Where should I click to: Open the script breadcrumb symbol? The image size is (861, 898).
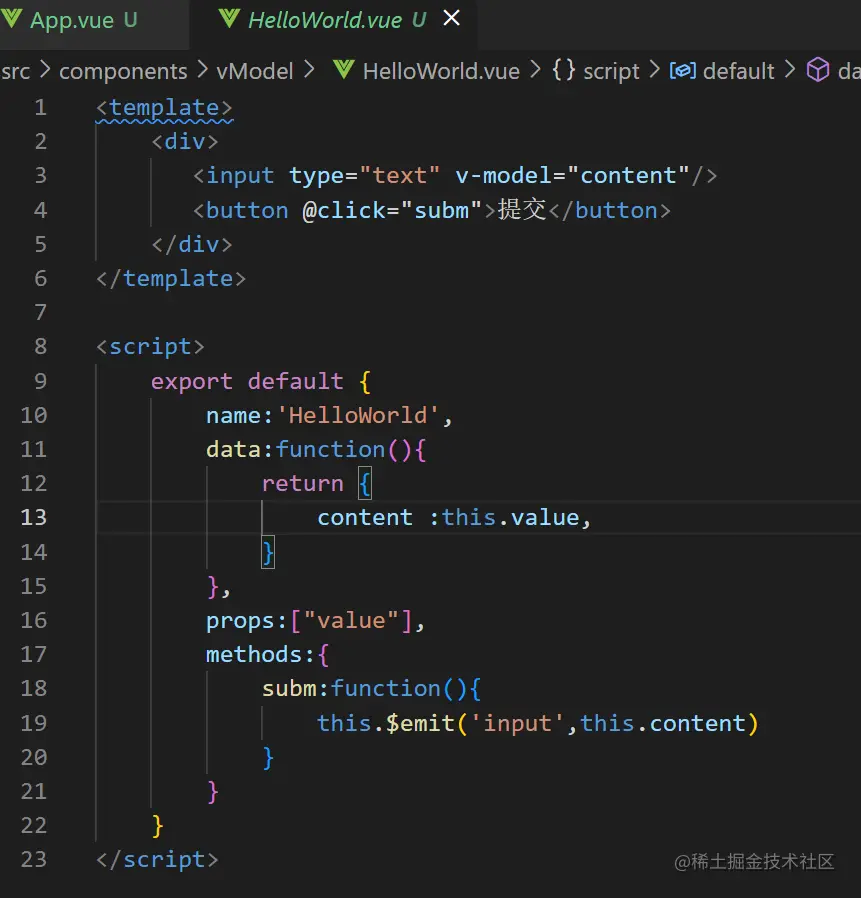point(611,71)
